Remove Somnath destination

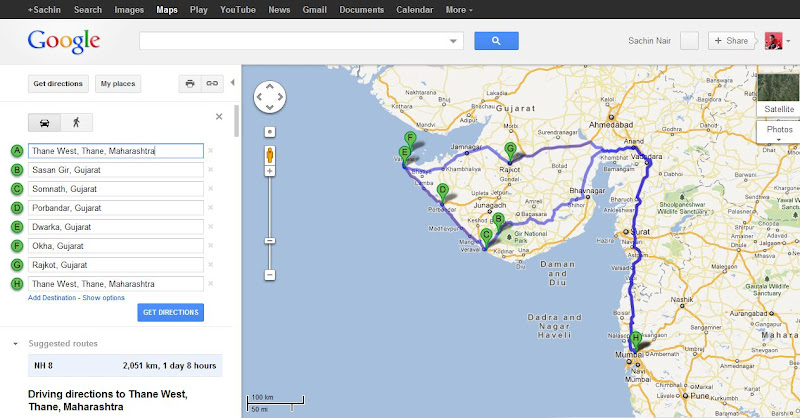[210, 189]
